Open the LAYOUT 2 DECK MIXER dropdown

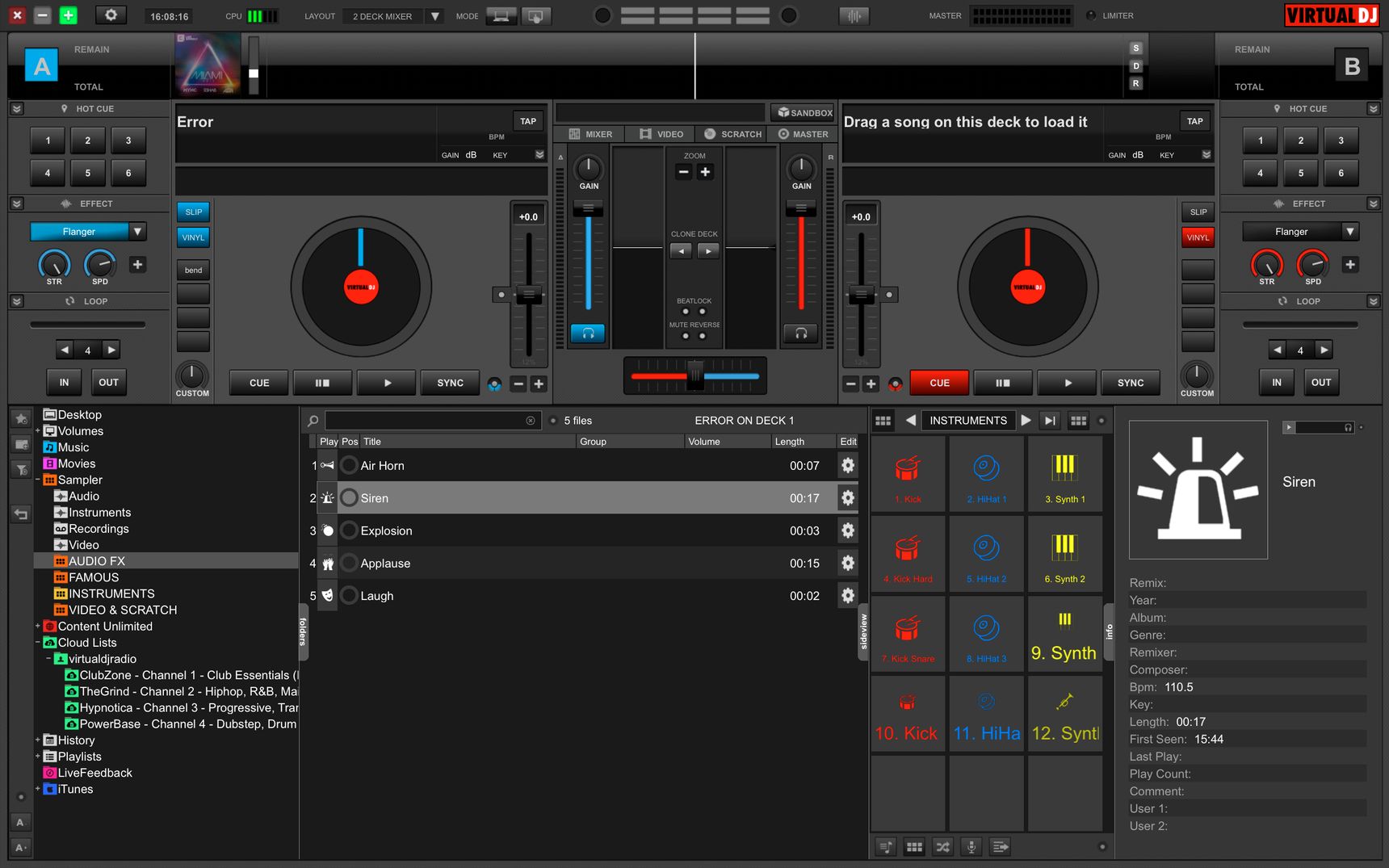(x=434, y=15)
